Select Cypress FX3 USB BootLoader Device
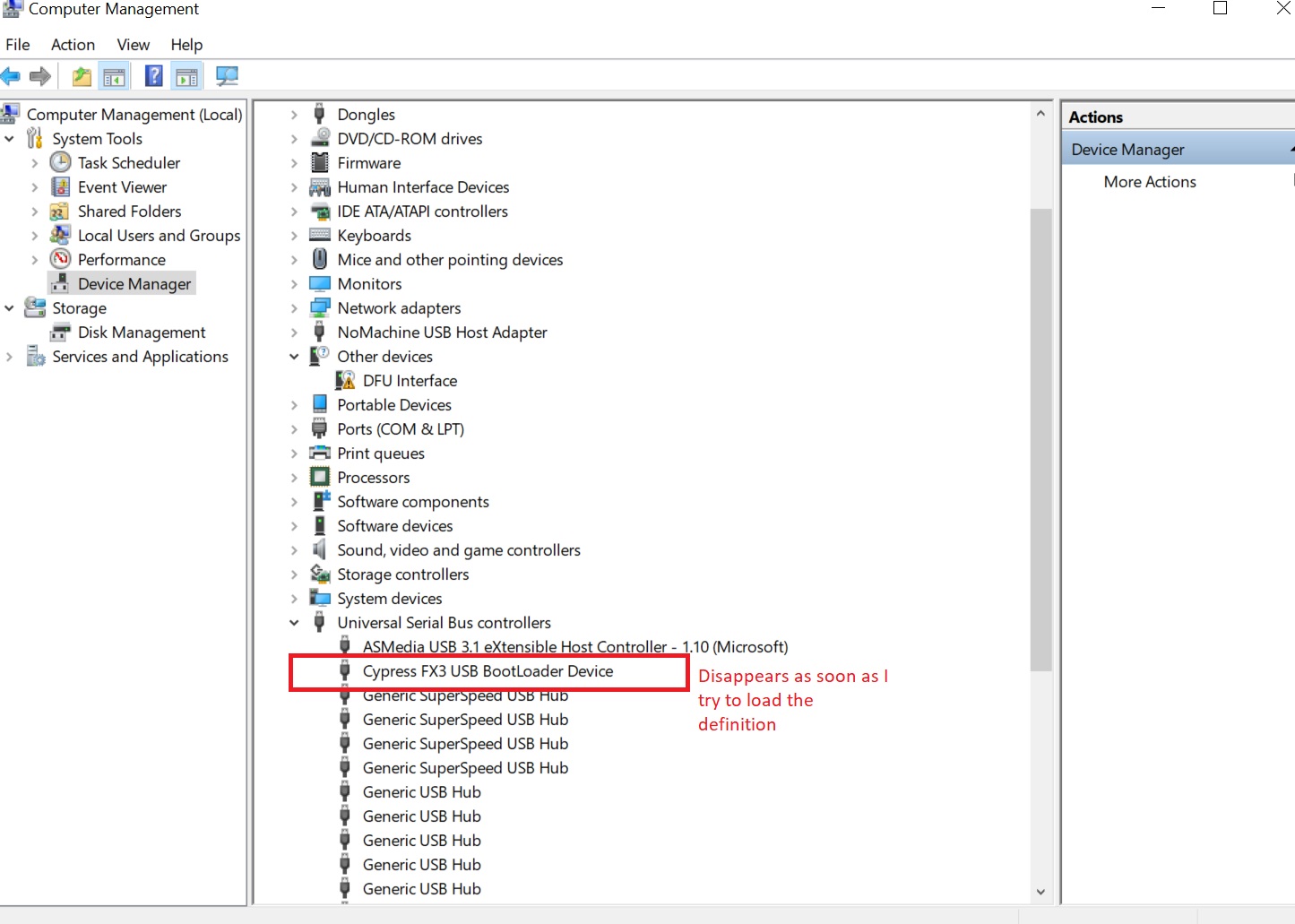The width and height of the screenshot is (1295, 924). (488, 671)
